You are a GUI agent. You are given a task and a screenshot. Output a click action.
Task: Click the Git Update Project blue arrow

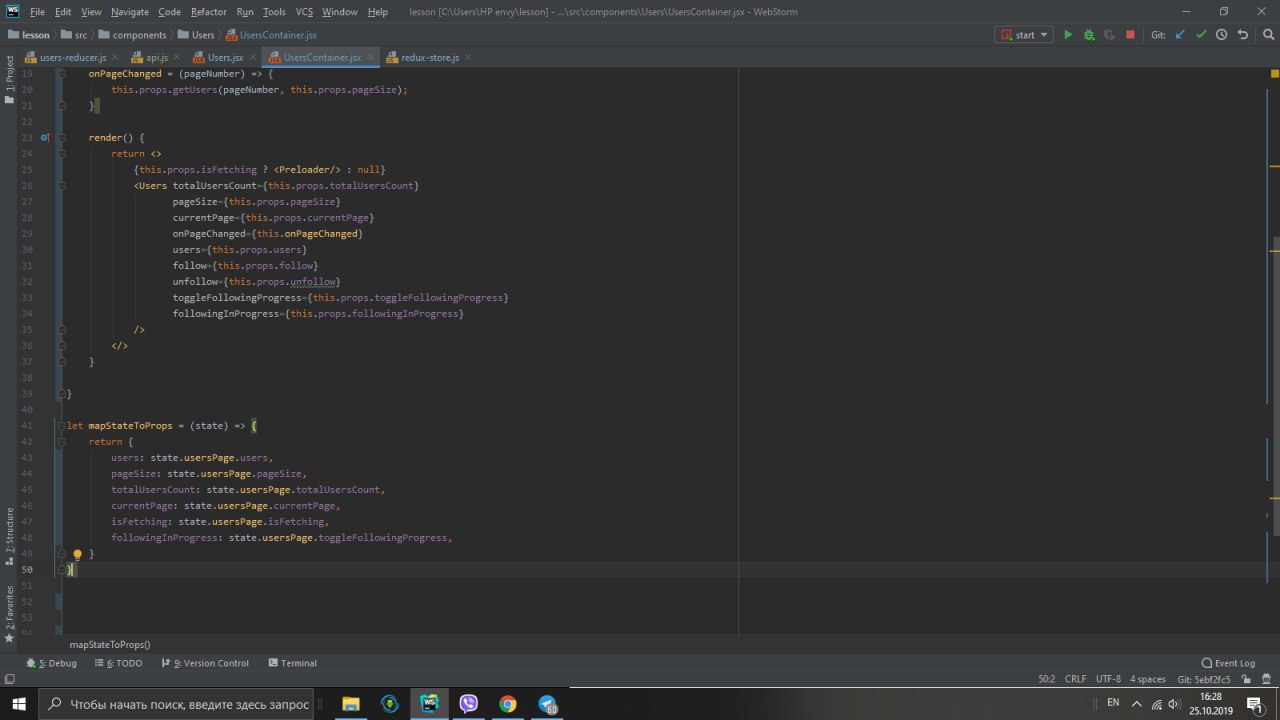pos(1180,35)
